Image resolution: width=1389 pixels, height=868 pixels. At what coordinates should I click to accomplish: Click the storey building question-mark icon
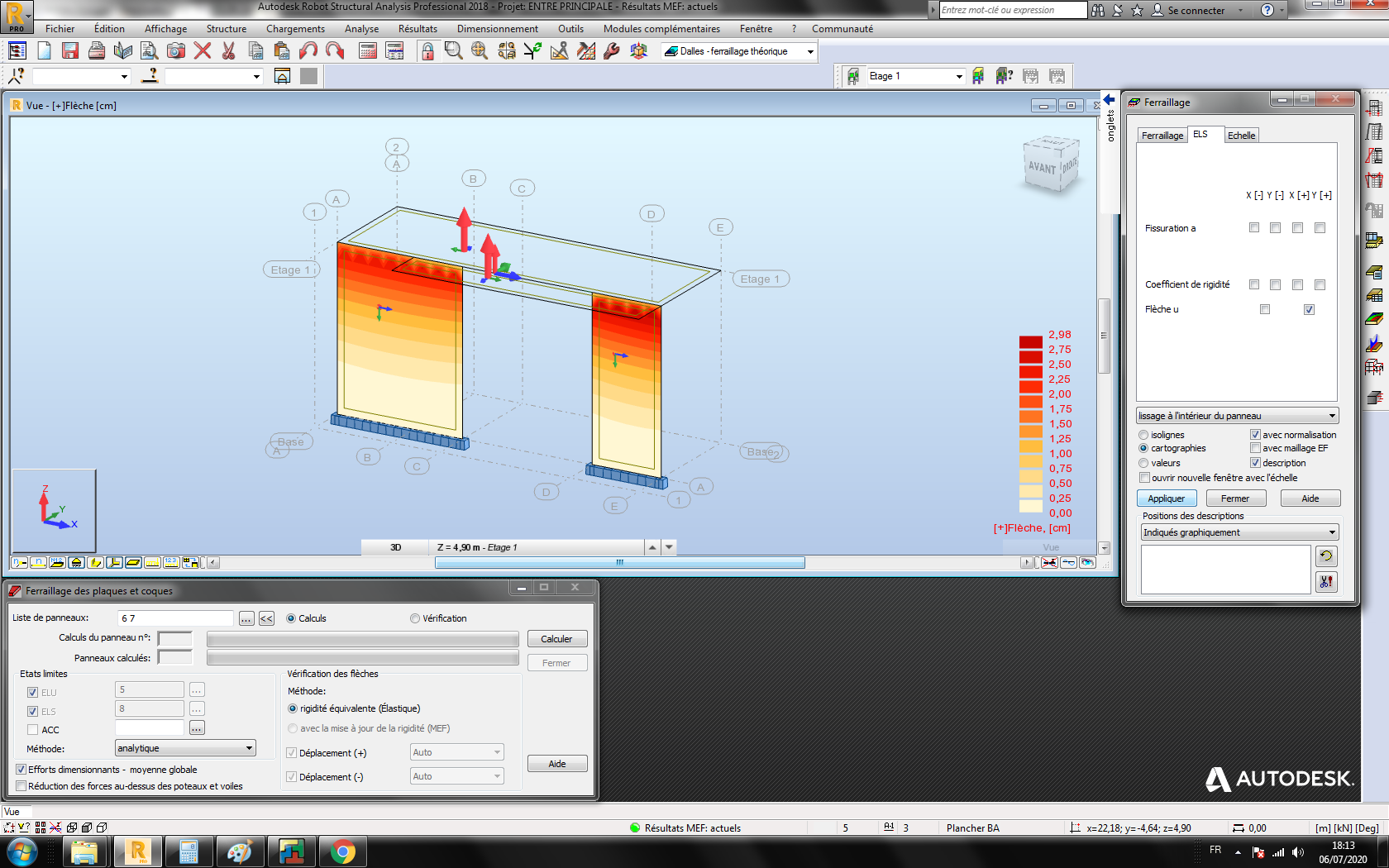(1005, 76)
